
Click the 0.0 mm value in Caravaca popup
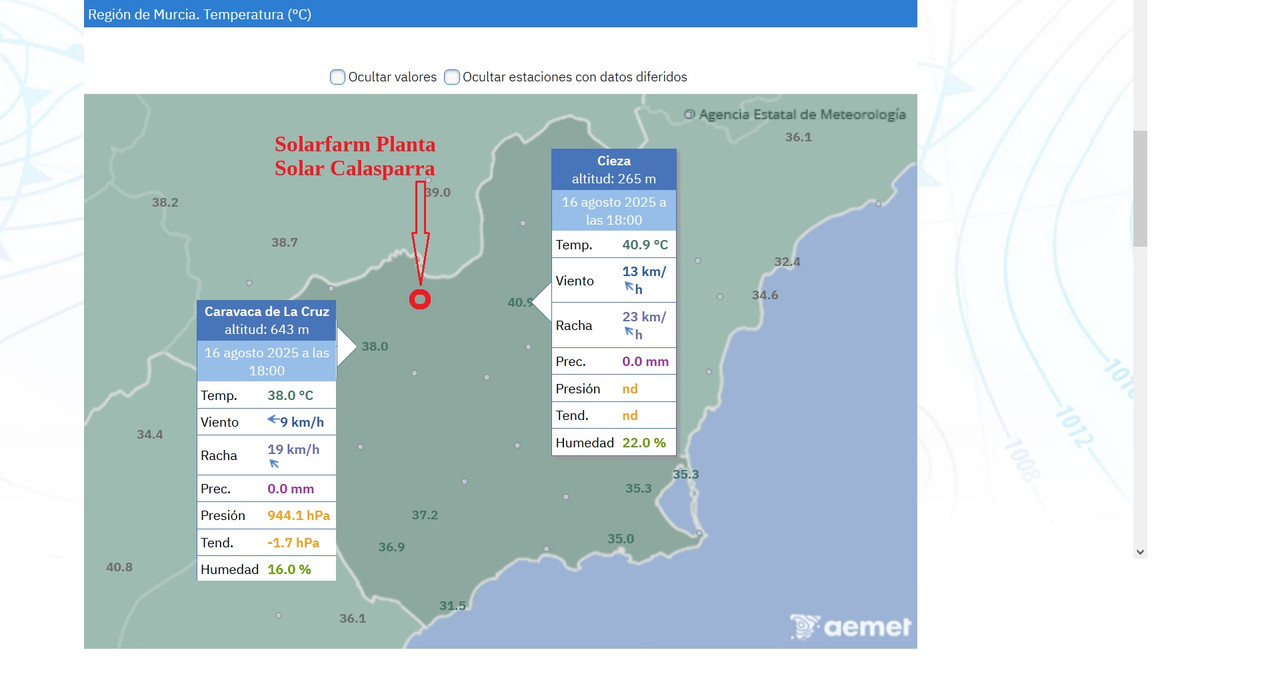point(290,489)
